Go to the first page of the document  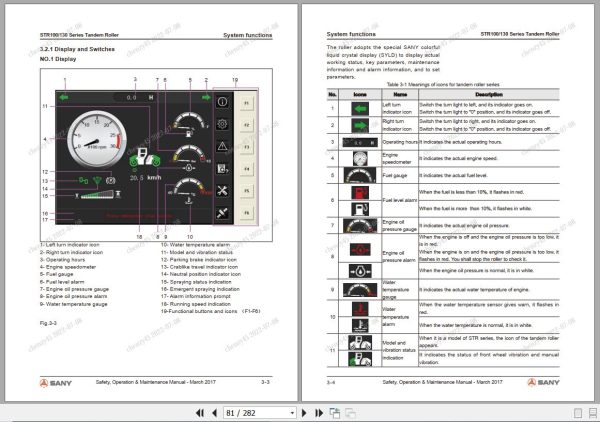point(200,413)
